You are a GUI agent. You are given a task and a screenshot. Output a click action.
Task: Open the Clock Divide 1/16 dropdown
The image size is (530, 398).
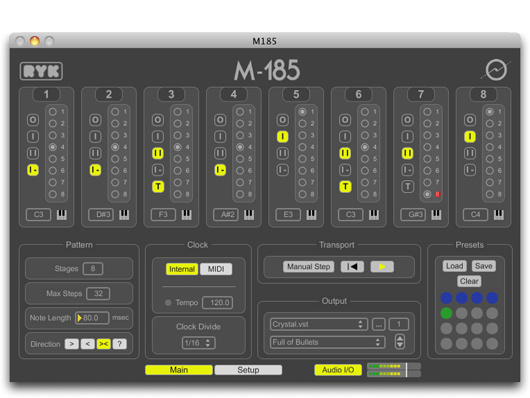[198, 343]
